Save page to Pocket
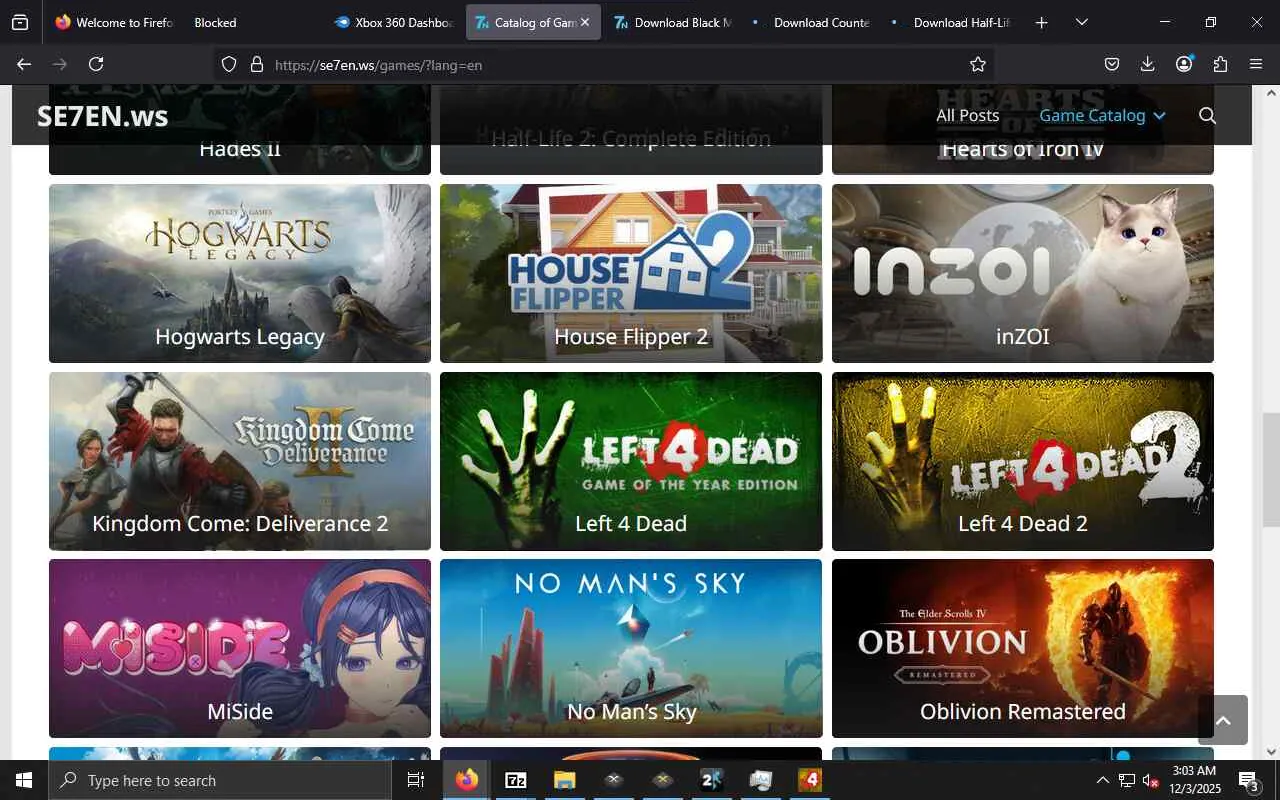The height and width of the screenshot is (800, 1280). pyautogui.click(x=1112, y=64)
